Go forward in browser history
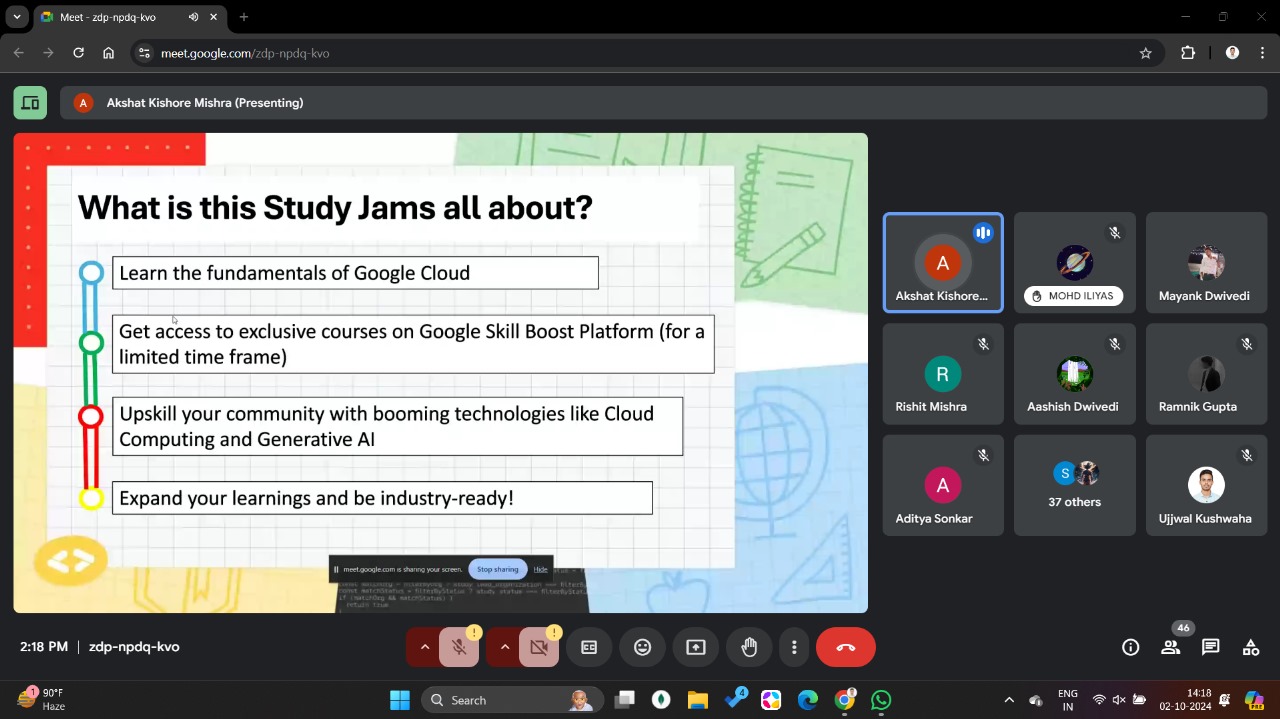Image resolution: width=1280 pixels, height=719 pixels. click(x=48, y=53)
